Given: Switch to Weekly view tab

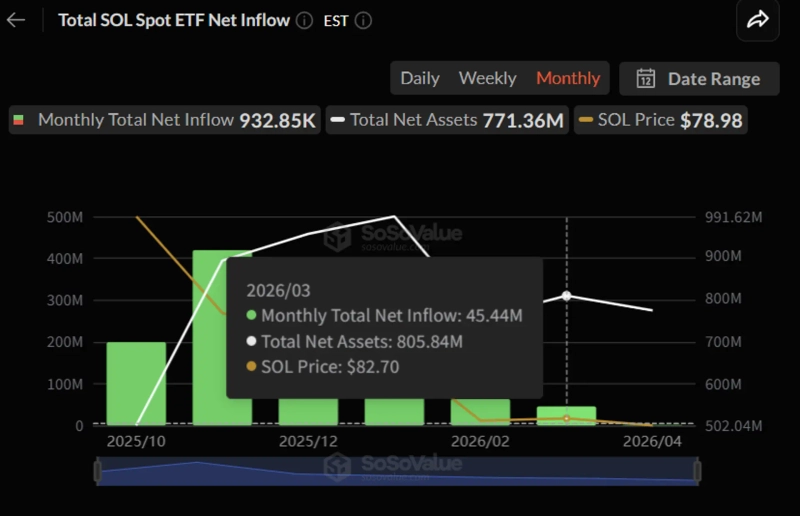Looking at the screenshot, I should [487, 78].
